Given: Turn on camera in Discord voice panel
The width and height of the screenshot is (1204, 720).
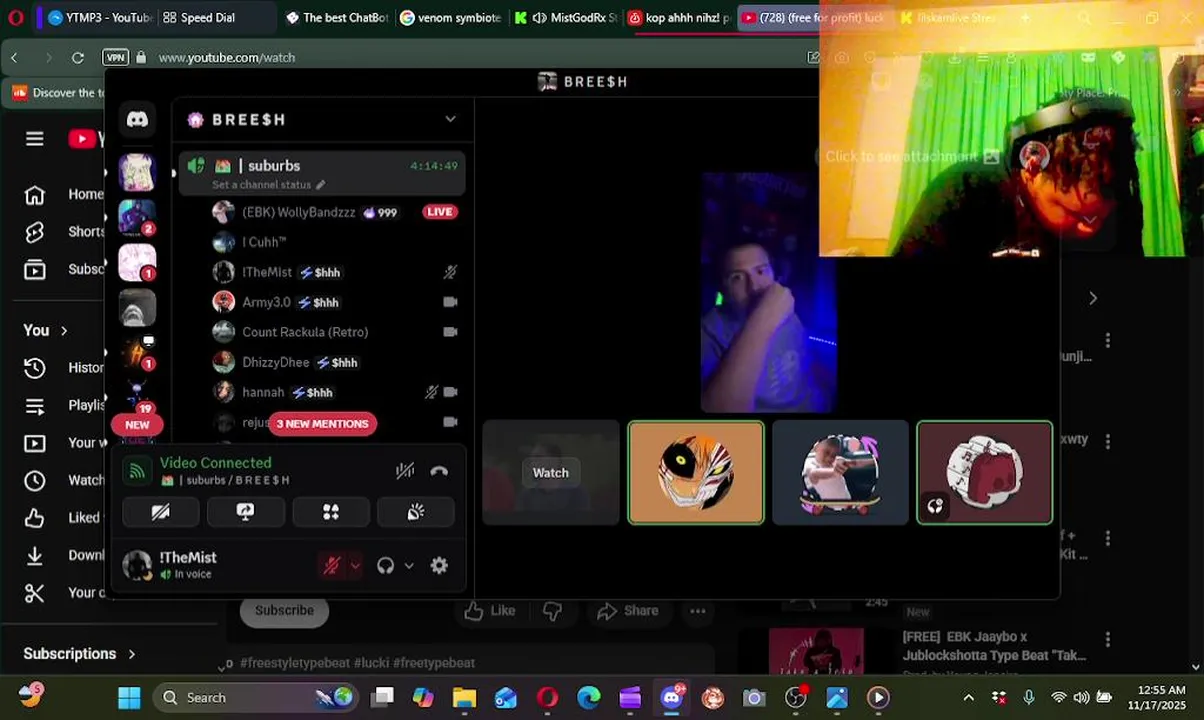Looking at the screenshot, I should [160, 512].
